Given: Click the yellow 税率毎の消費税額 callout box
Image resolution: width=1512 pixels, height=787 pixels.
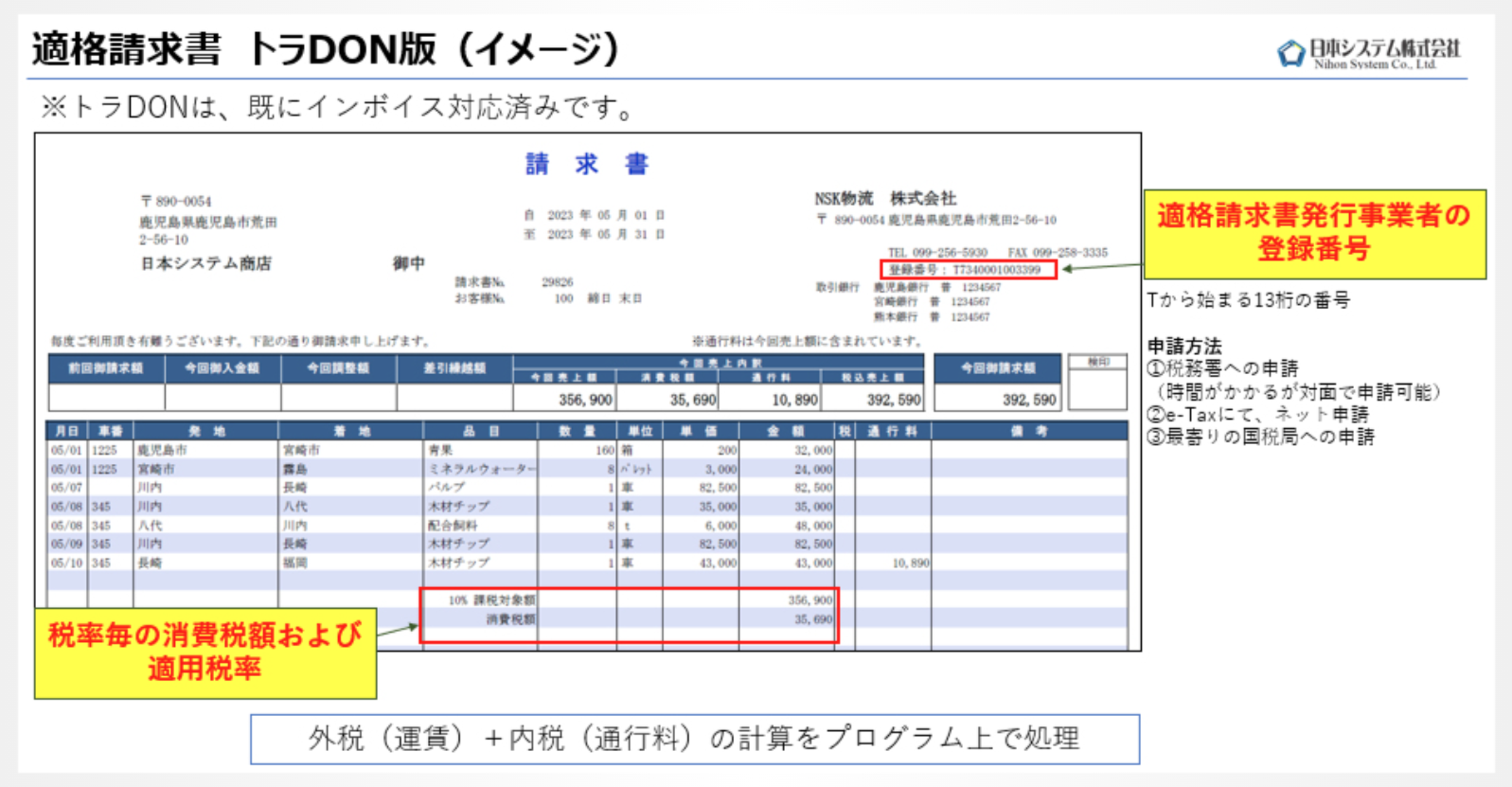Looking at the screenshot, I should click(x=205, y=653).
